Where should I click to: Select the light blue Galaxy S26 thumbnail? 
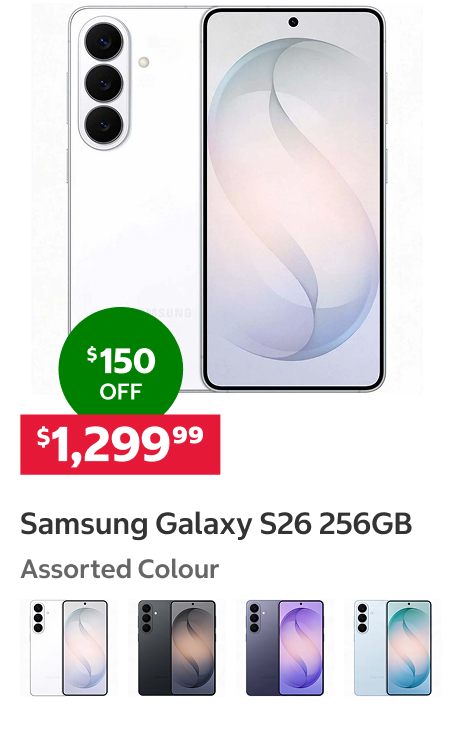tap(392, 648)
